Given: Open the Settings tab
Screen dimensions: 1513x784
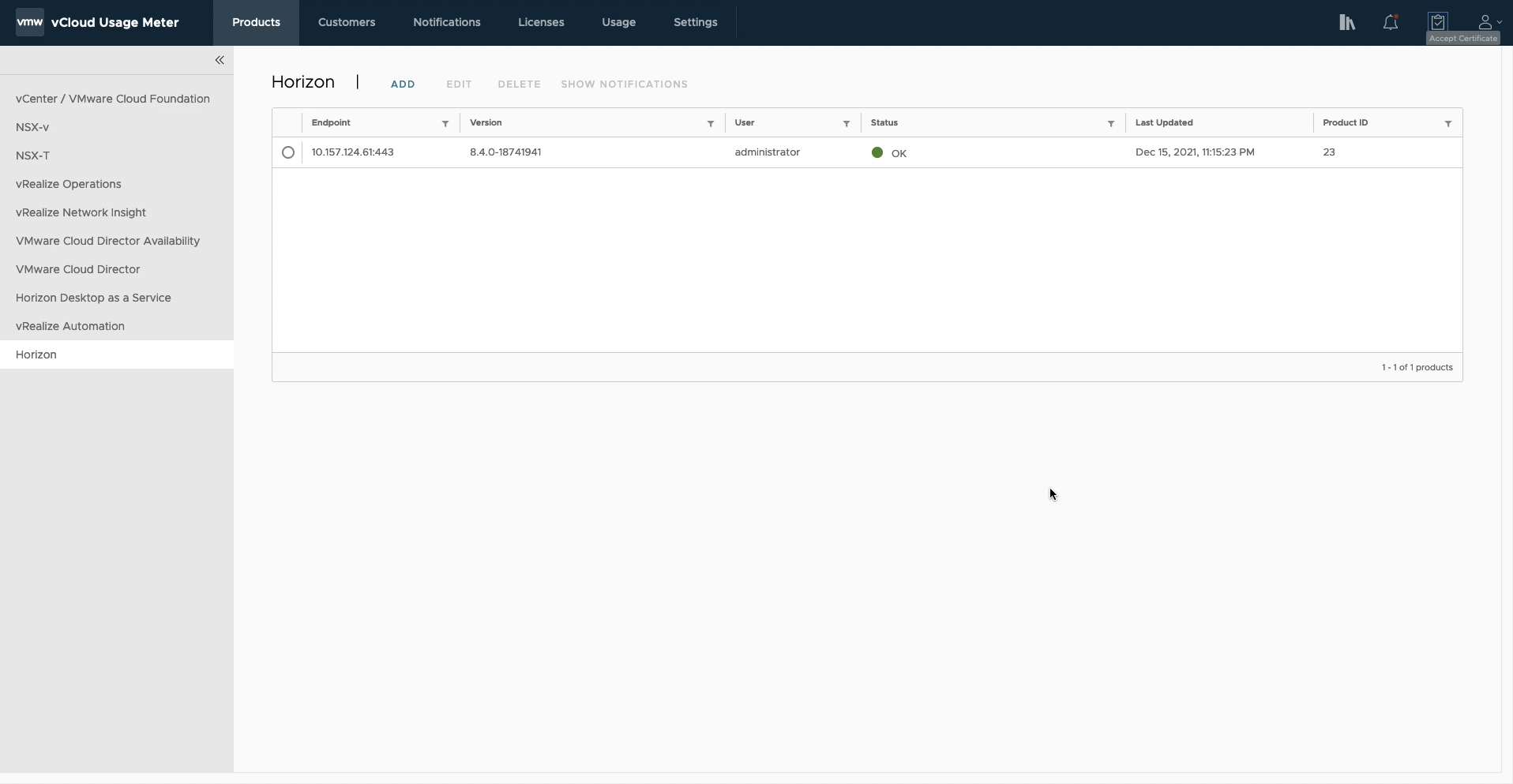Looking at the screenshot, I should pyautogui.click(x=696, y=22).
